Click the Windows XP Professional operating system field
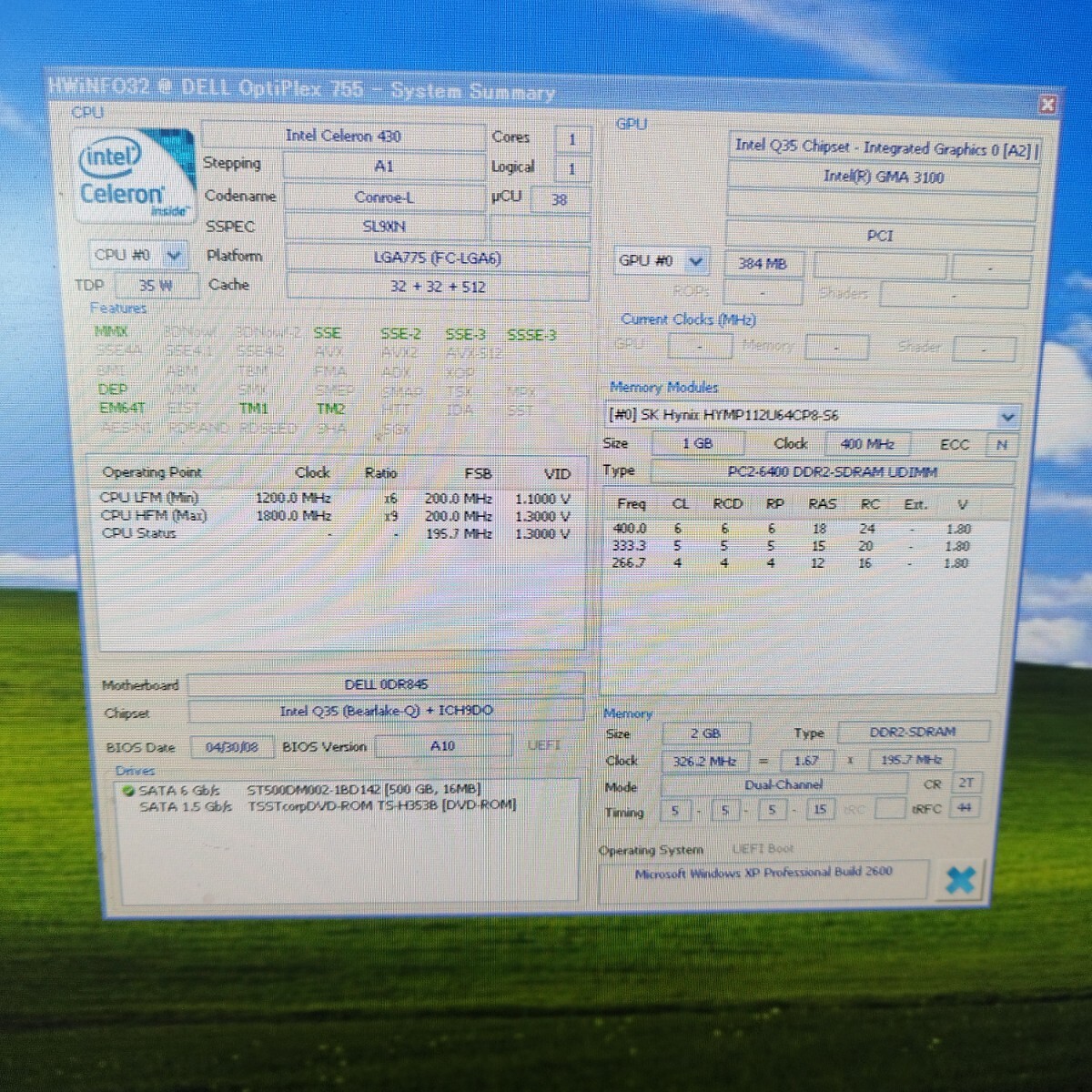 click(x=763, y=873)
